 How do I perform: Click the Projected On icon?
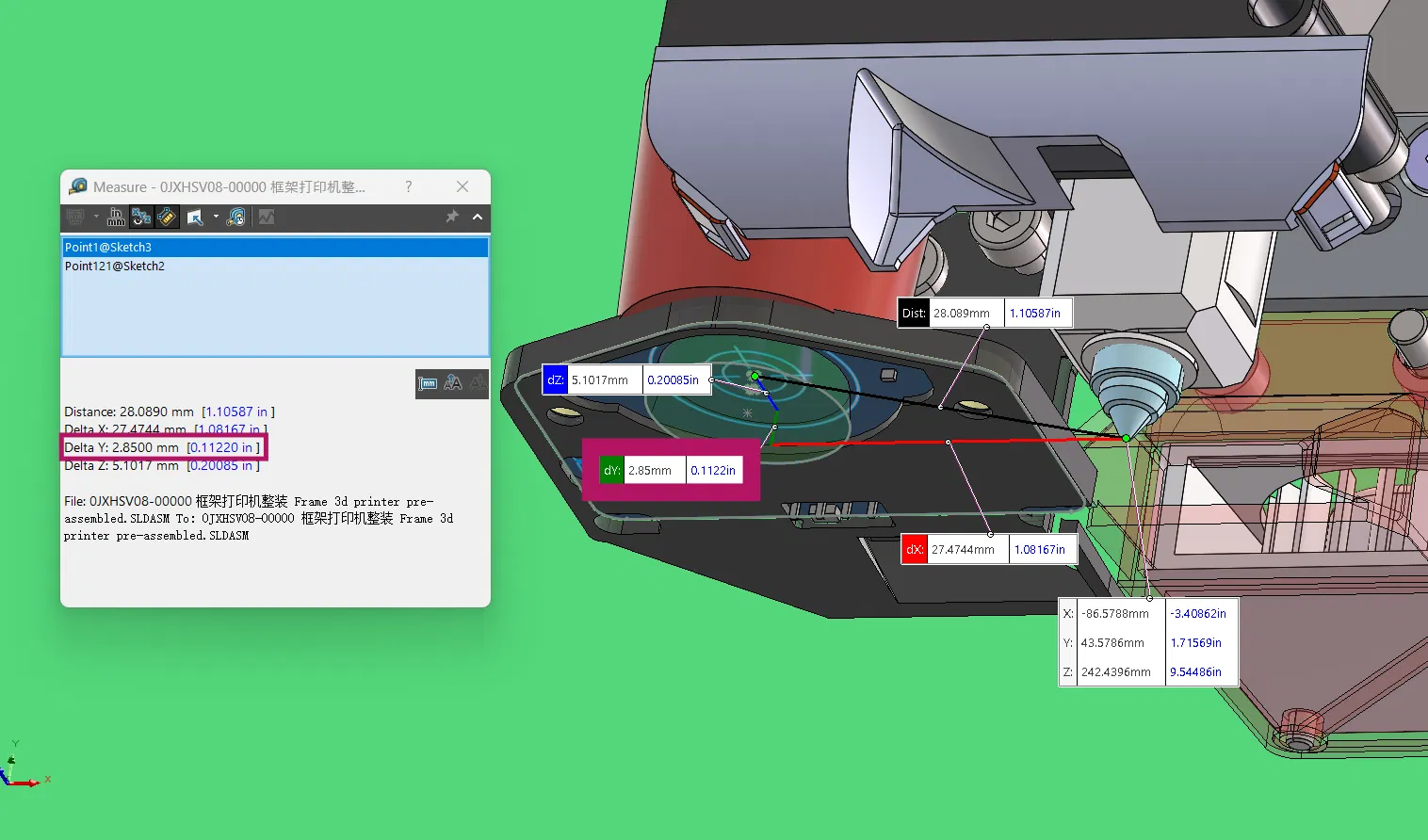pyautogui.click(x=195, y=218)
